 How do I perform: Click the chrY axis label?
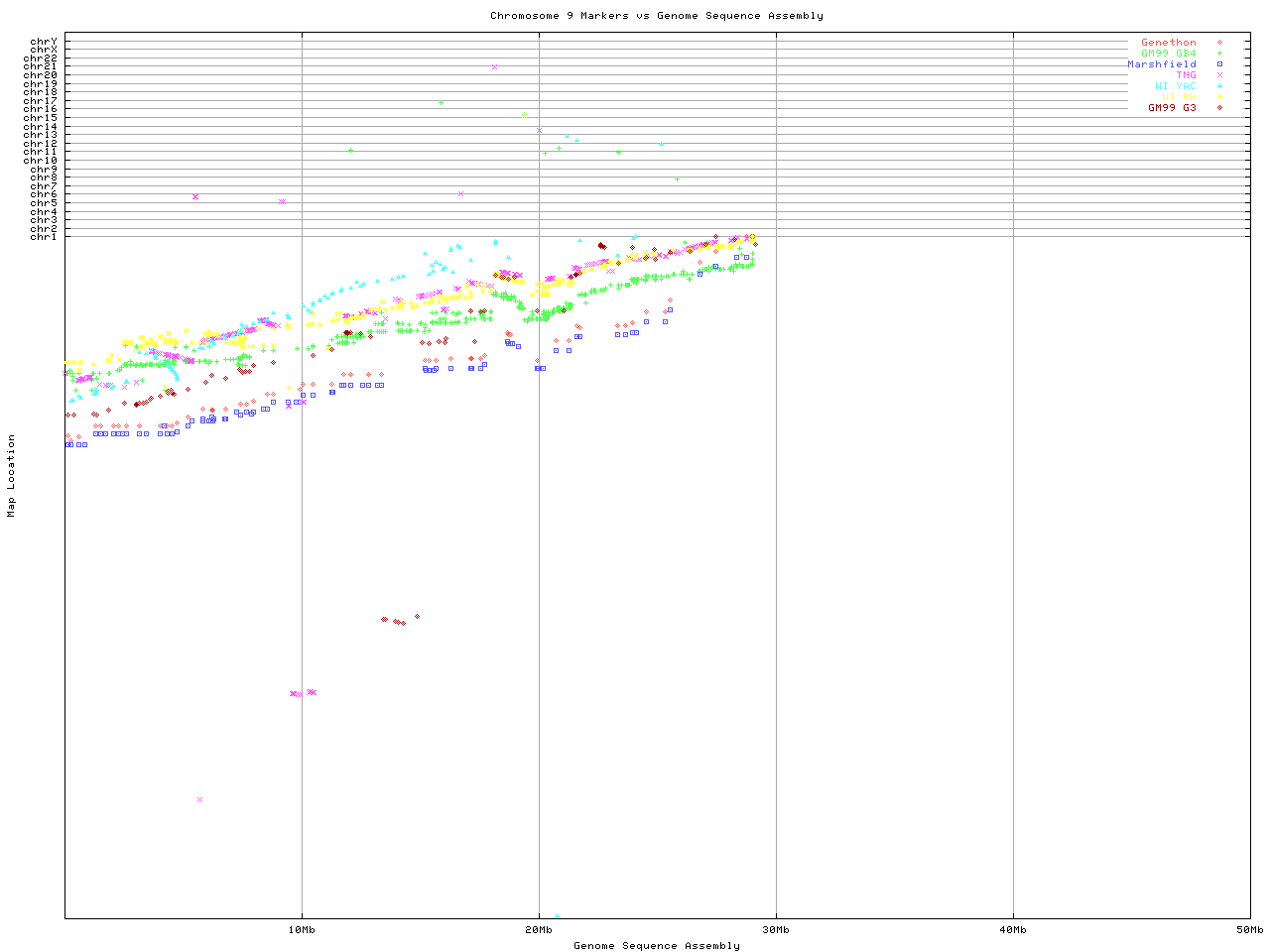pos(44,42)
